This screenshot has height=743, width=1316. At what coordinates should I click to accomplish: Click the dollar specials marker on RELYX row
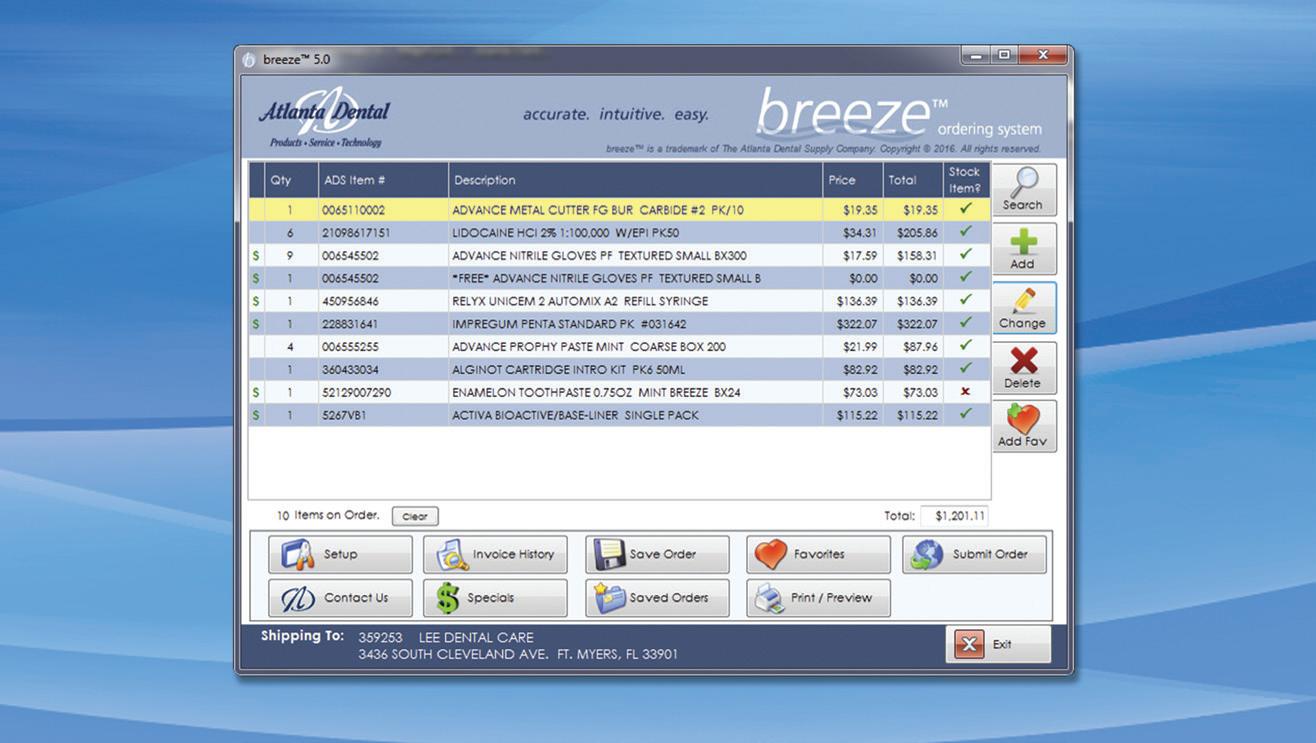pyautogui.click(x=256, y=301)
